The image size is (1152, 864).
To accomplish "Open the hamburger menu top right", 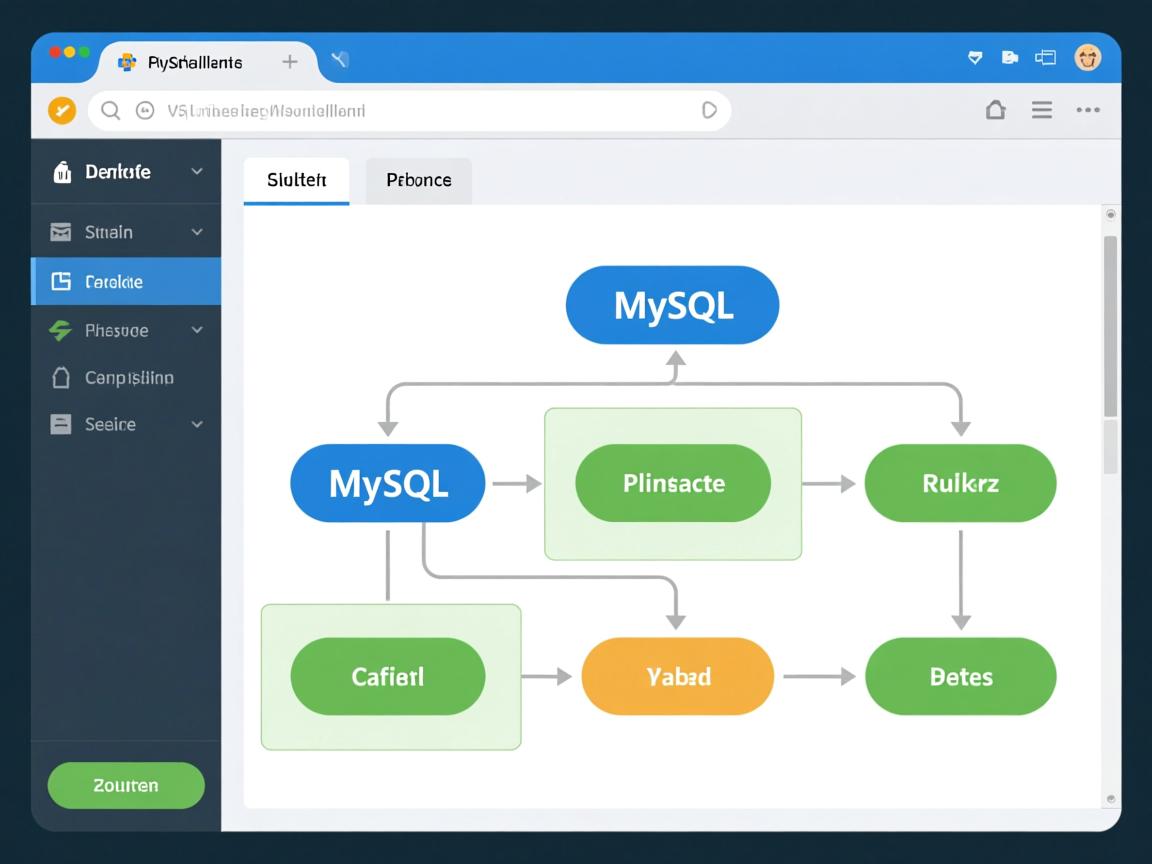I will (x=1042, y=110).
